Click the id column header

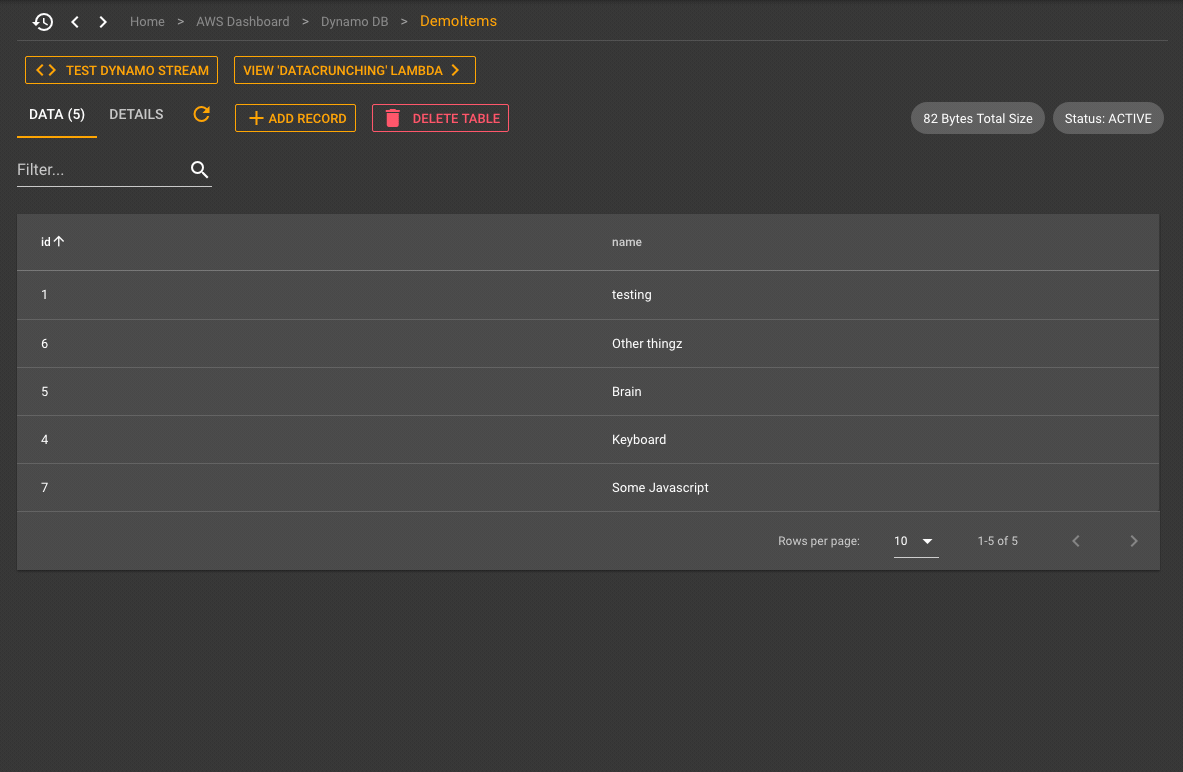click(45, 242)
